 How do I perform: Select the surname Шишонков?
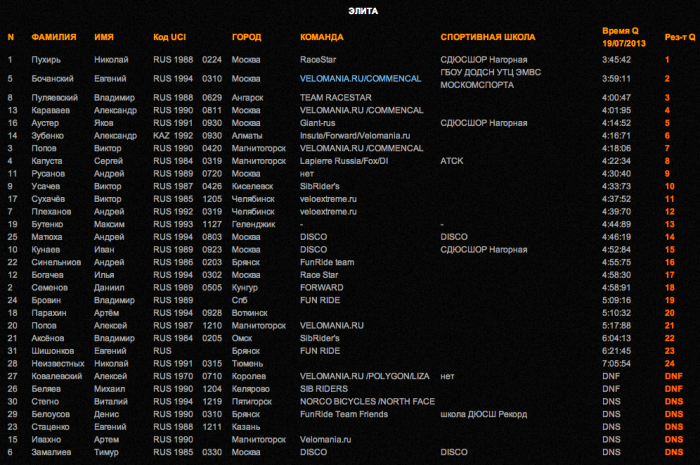point(53,351)
